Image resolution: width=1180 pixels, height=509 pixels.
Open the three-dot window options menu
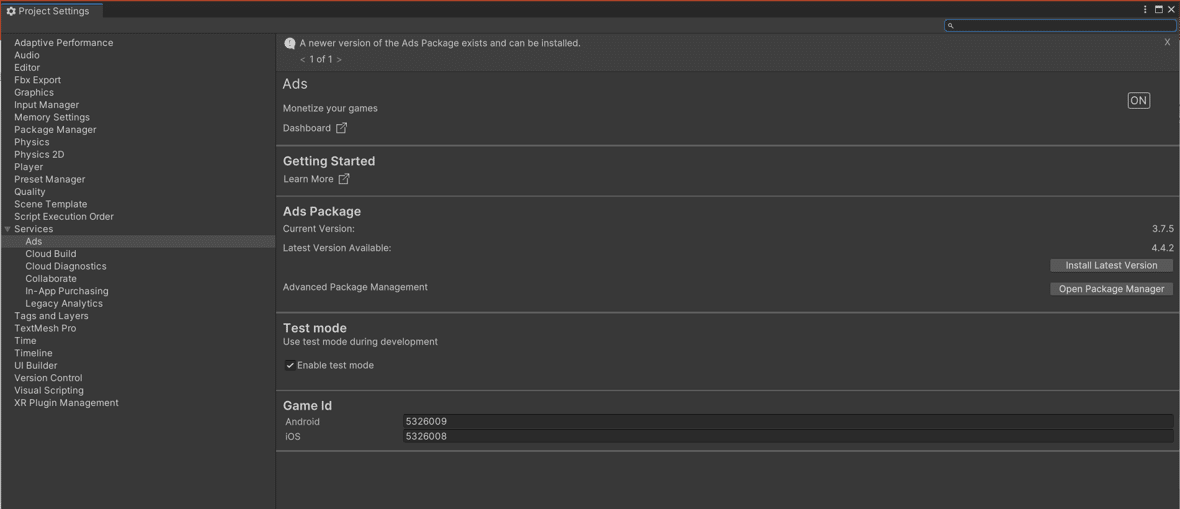pos(1145,10)
